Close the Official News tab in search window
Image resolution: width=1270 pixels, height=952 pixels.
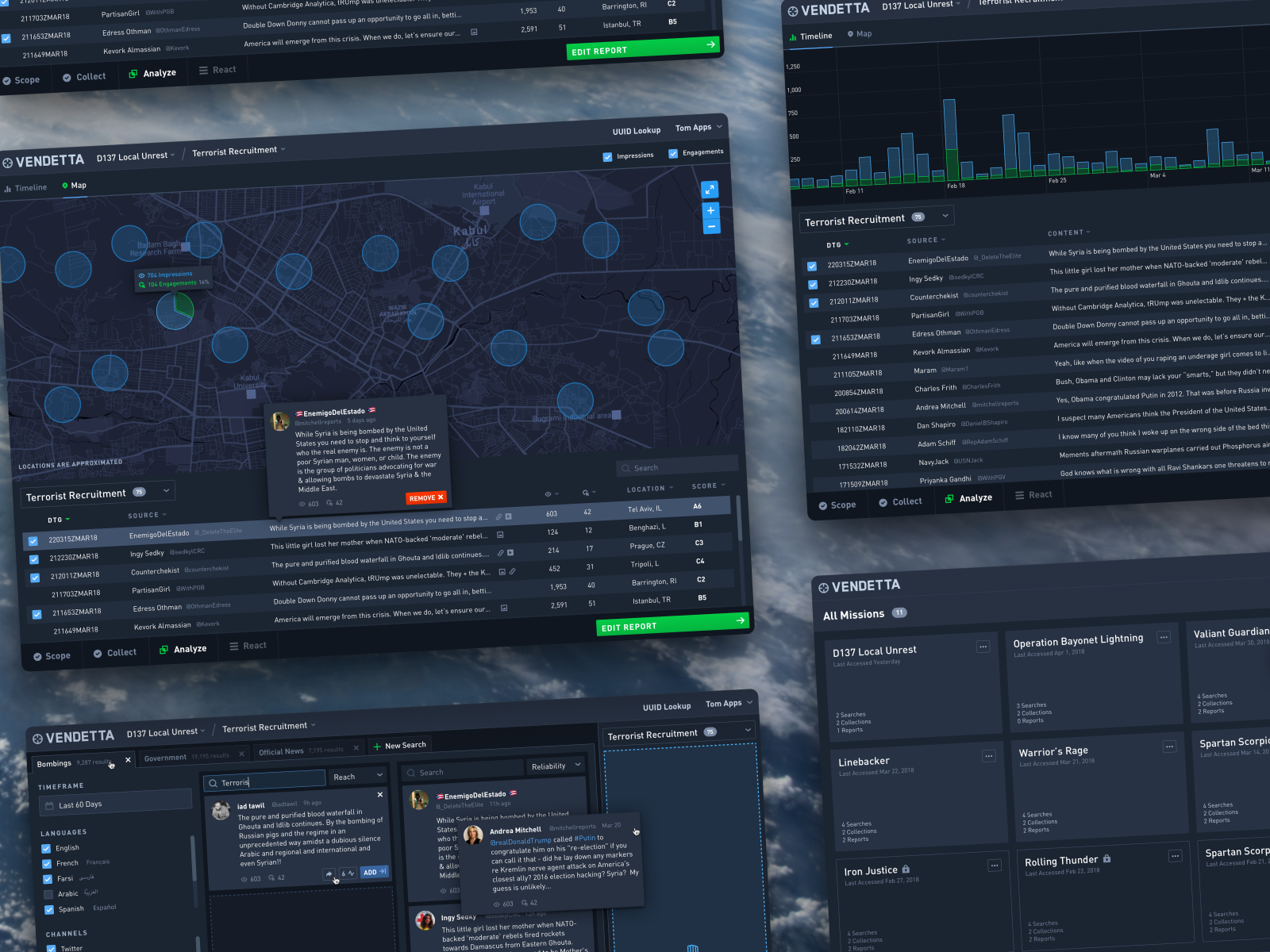tap(356, 747)
